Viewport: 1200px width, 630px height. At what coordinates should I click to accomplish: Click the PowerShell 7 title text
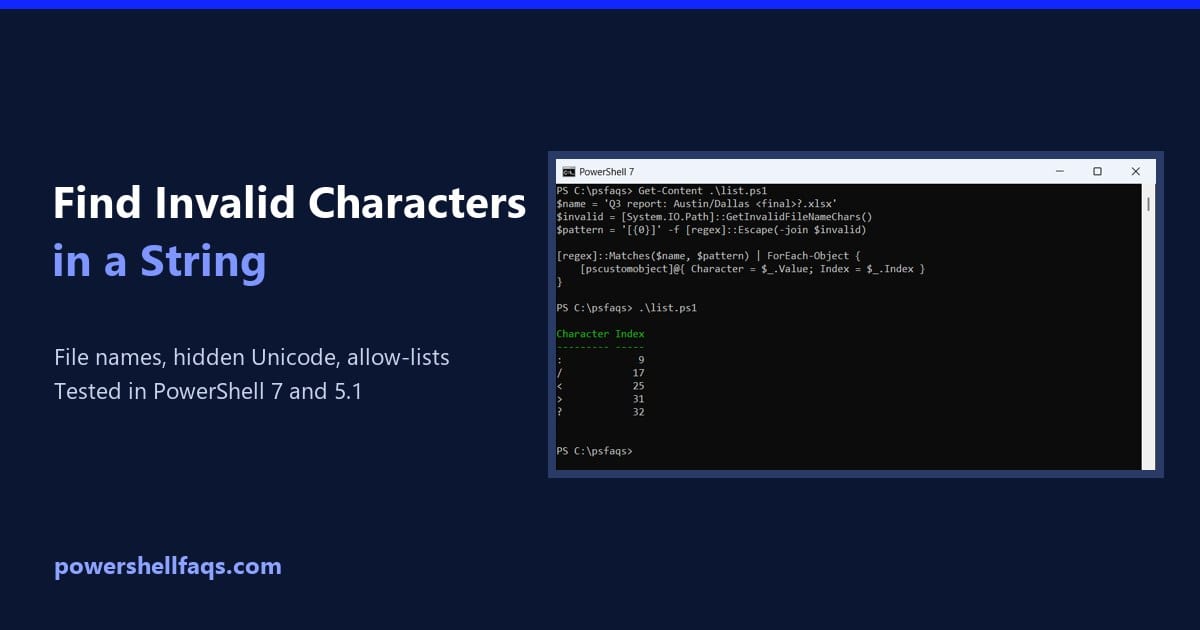click(x=606, y=172)
